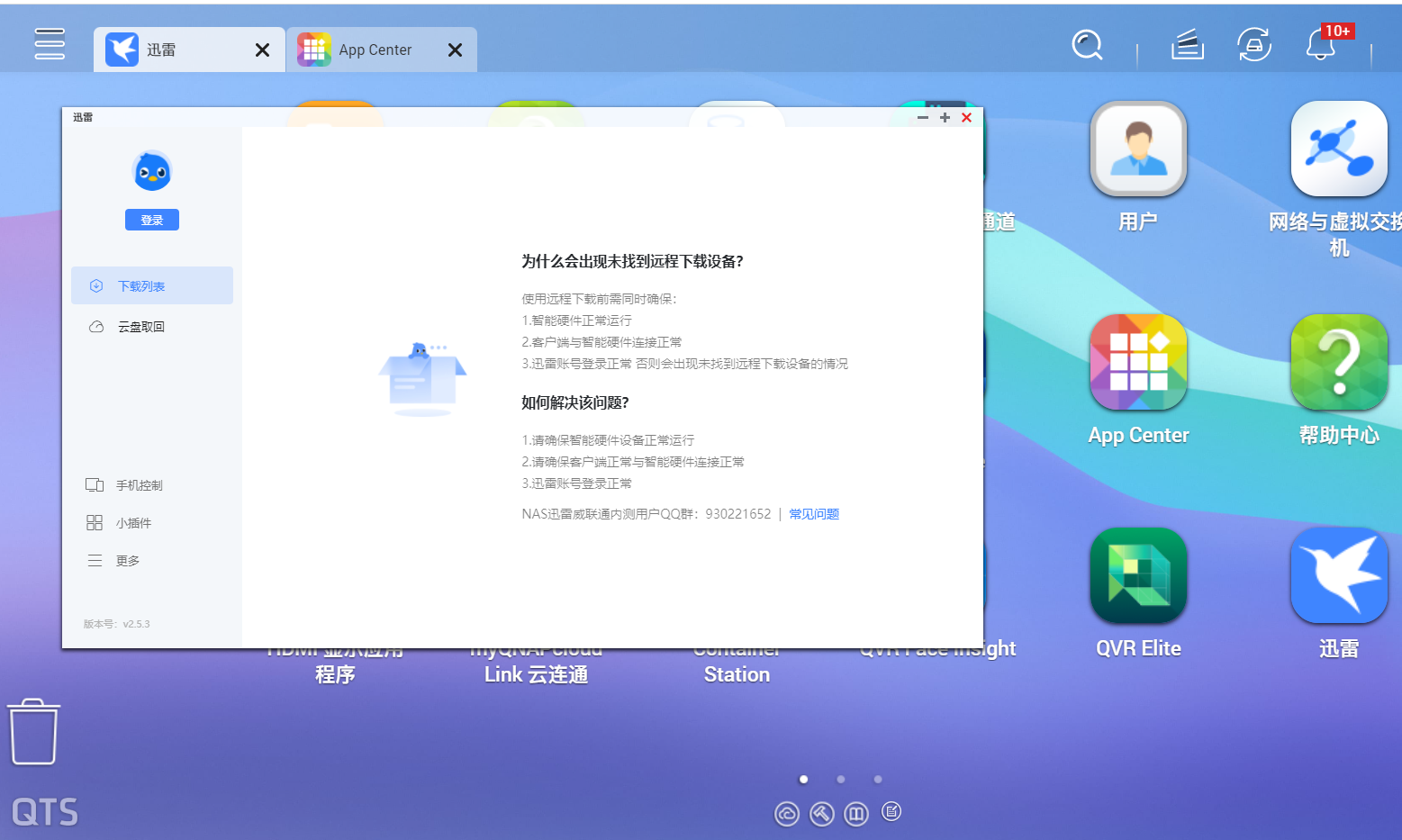Open the QTS recycle bin

pos(34,731)
